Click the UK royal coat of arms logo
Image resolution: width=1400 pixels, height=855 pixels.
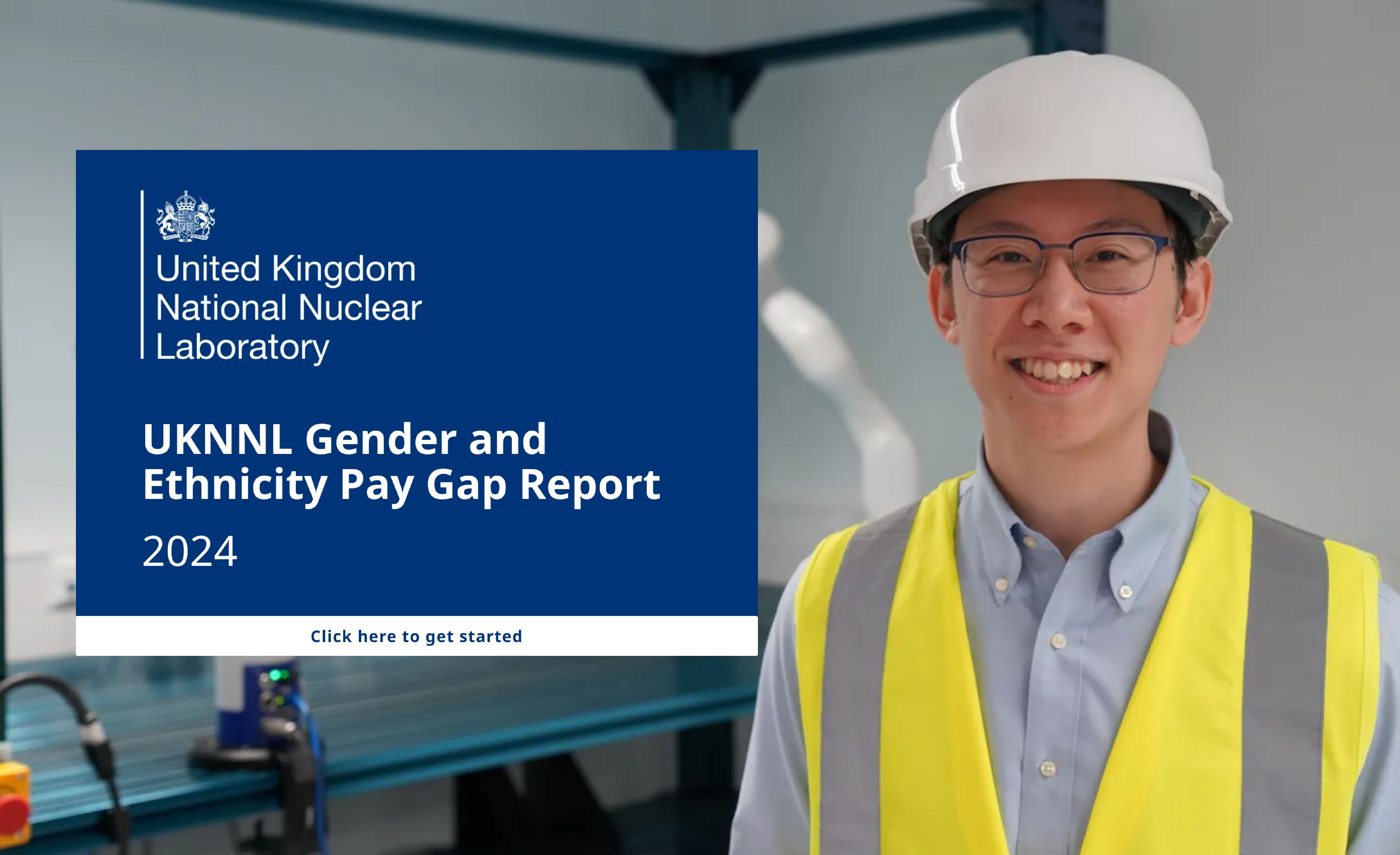pyautogui.click(x=186, y=217)
